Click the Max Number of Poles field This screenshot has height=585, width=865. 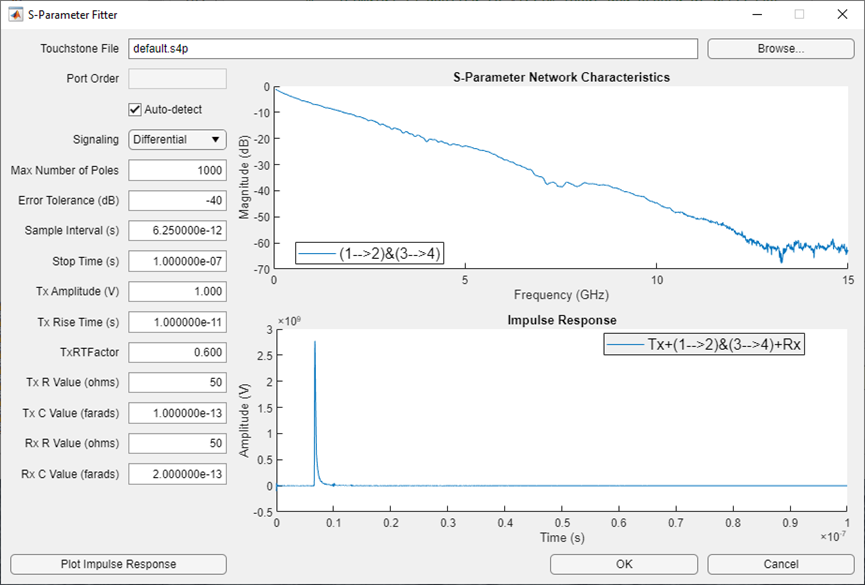pyautogui.click(x=177, y=170)
